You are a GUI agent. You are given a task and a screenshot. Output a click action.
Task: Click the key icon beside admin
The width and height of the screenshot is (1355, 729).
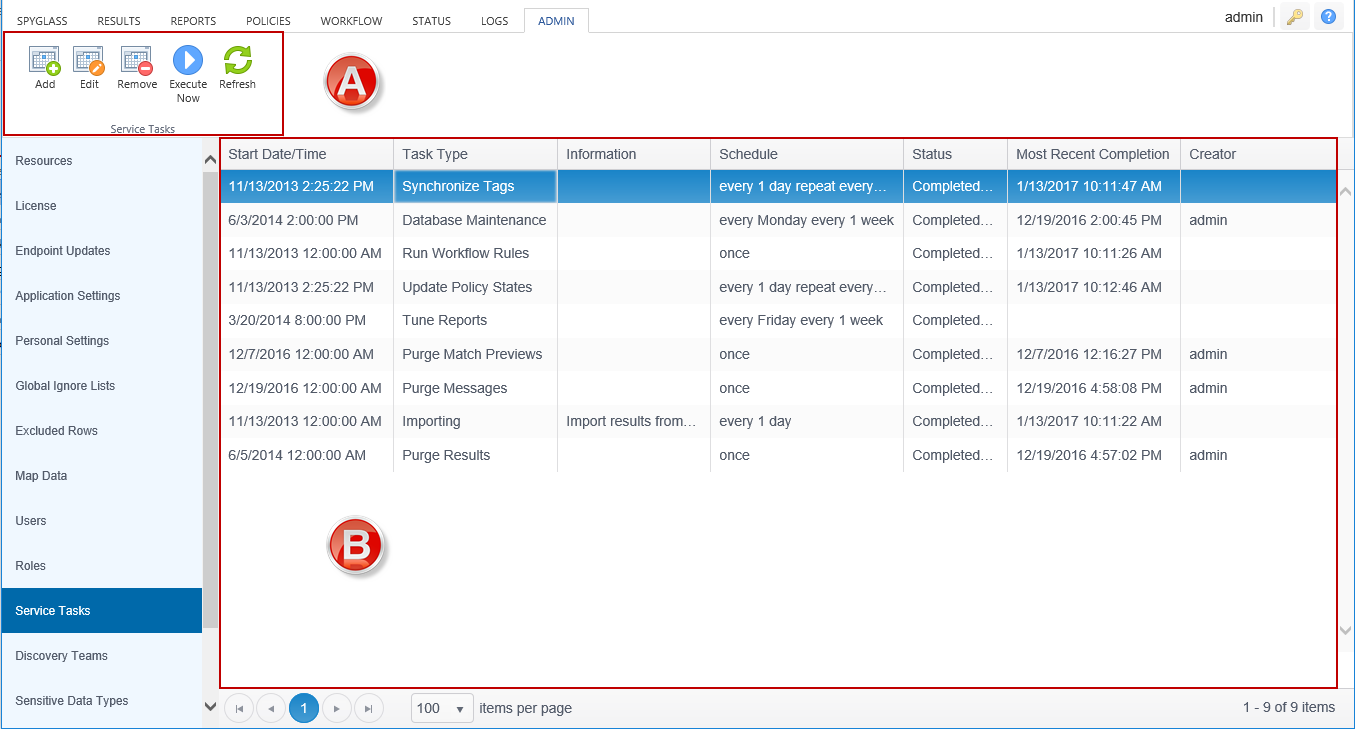click(1295, 17)
